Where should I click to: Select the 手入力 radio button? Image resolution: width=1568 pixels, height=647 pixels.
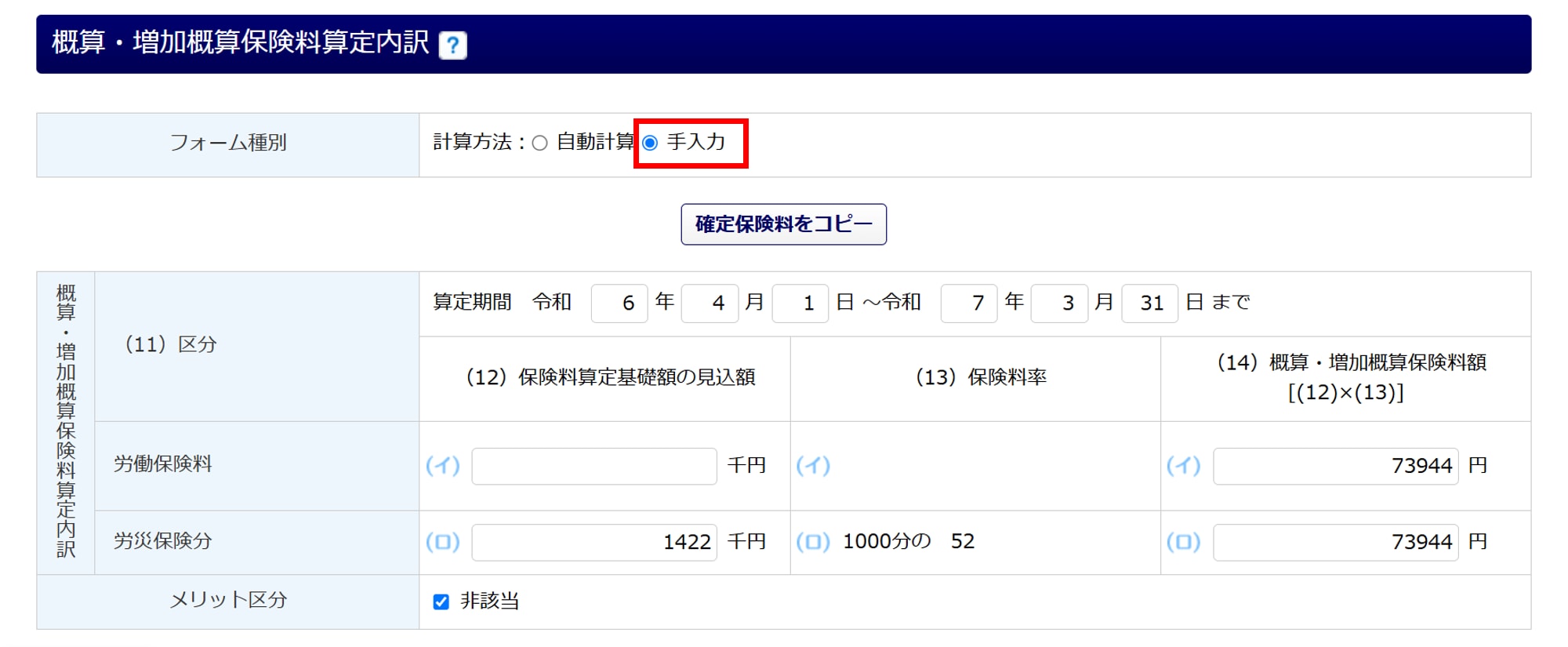650,143
